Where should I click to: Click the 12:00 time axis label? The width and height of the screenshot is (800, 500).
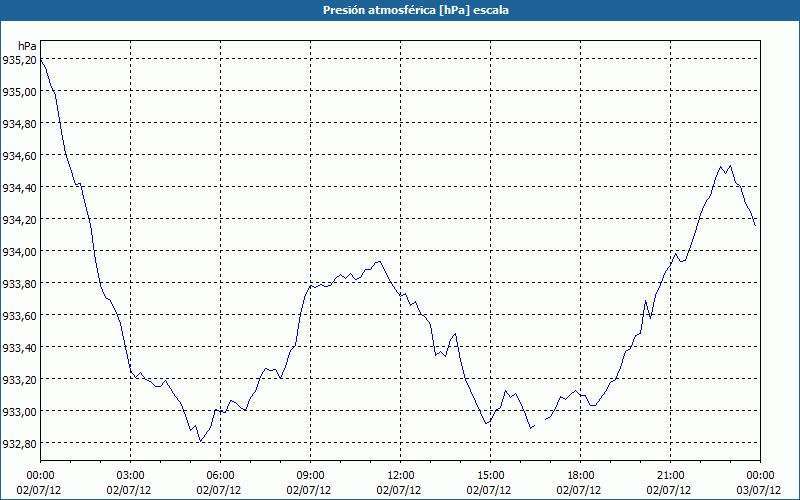401,475
